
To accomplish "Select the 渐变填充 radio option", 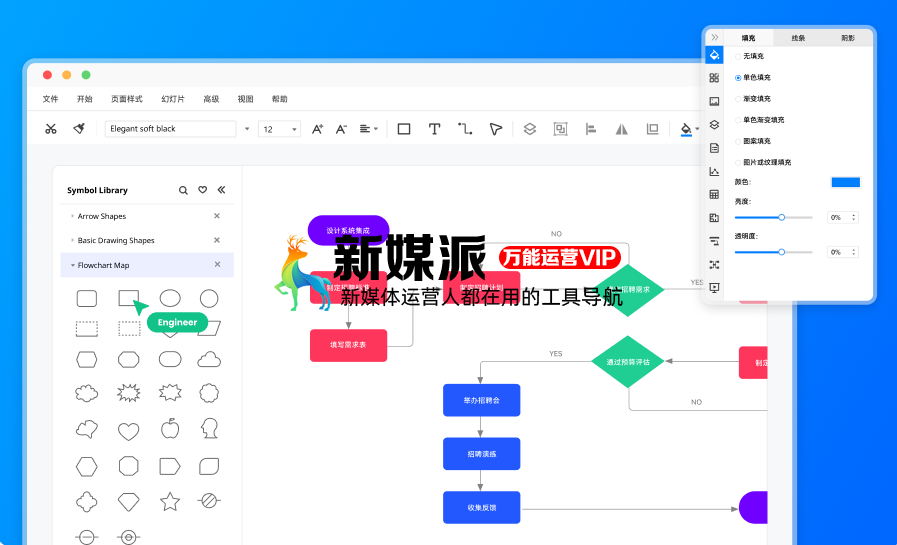I will pyautogui.click(x=738, y=99).
